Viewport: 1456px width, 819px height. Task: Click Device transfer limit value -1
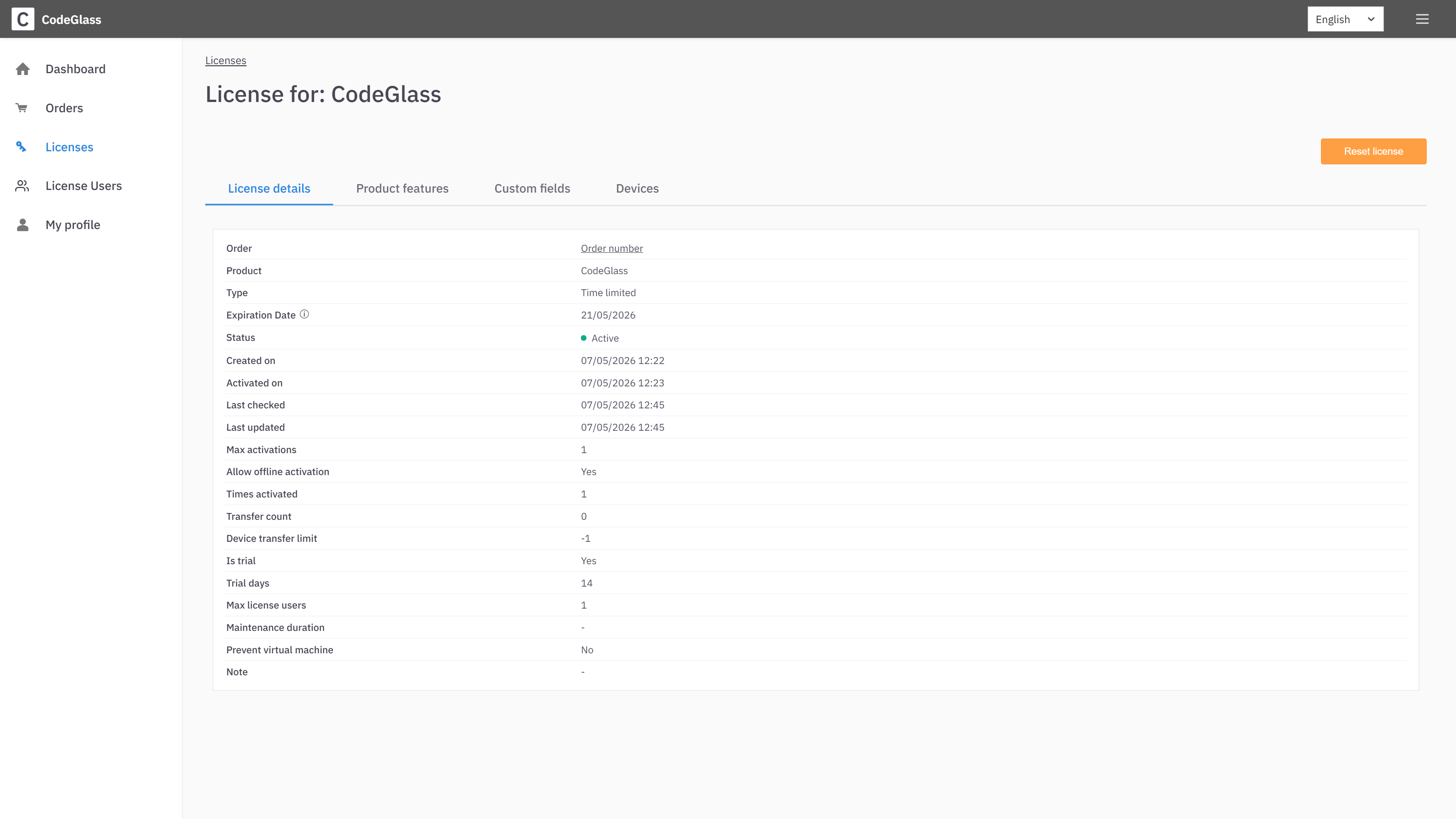(x=585, y=538)
